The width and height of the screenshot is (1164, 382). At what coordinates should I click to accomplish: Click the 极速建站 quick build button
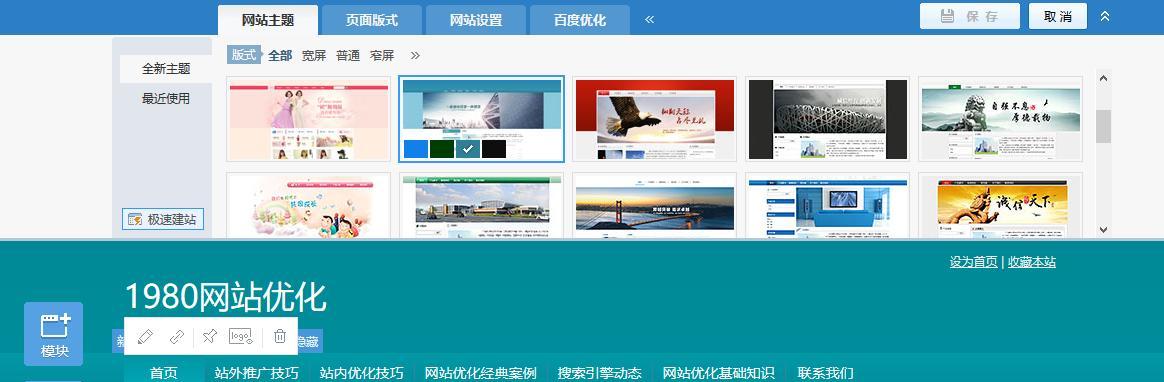point(163,220)
